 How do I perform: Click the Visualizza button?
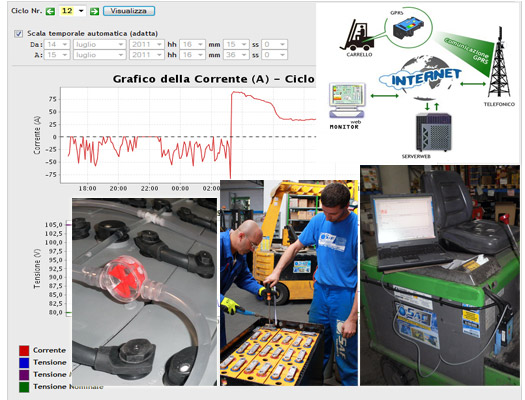tap(129, 11)
